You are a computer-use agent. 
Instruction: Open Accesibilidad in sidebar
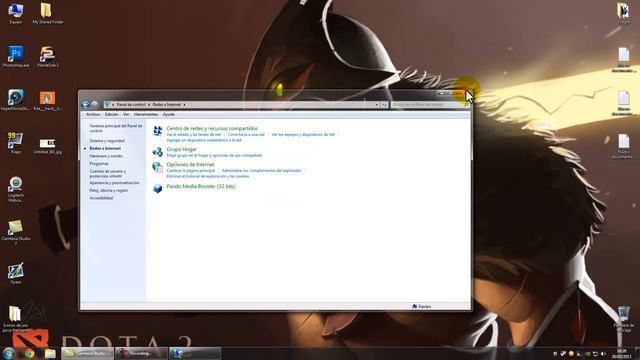101,198
